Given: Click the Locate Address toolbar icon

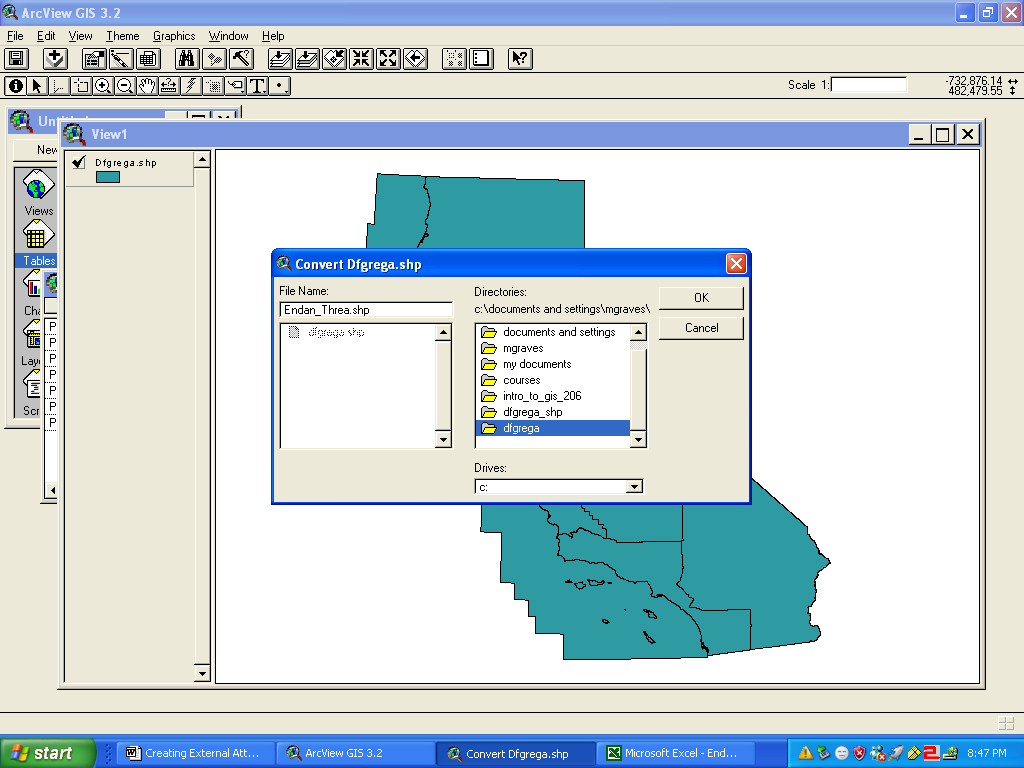Looking at the screenshot, I should pyautogui.click(x=214, y=59).
